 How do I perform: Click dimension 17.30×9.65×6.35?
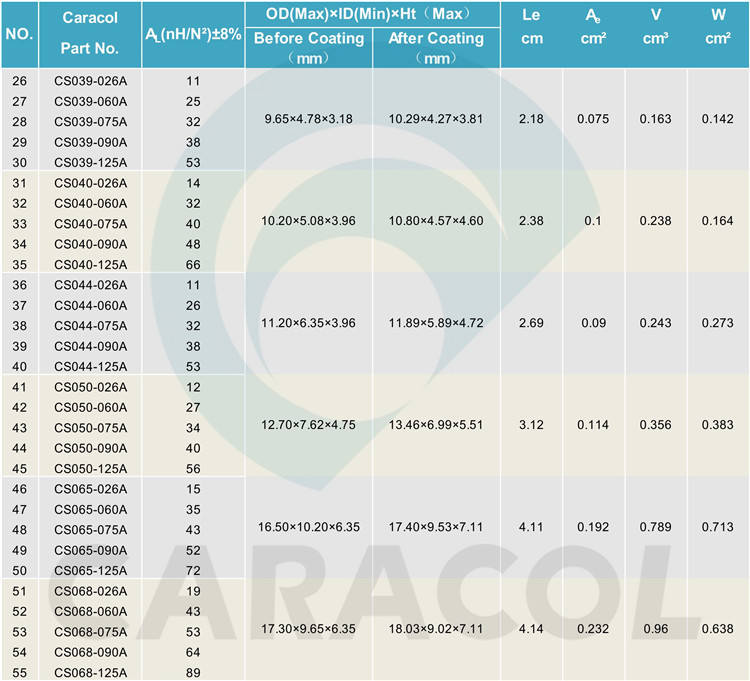click(309, 629)
